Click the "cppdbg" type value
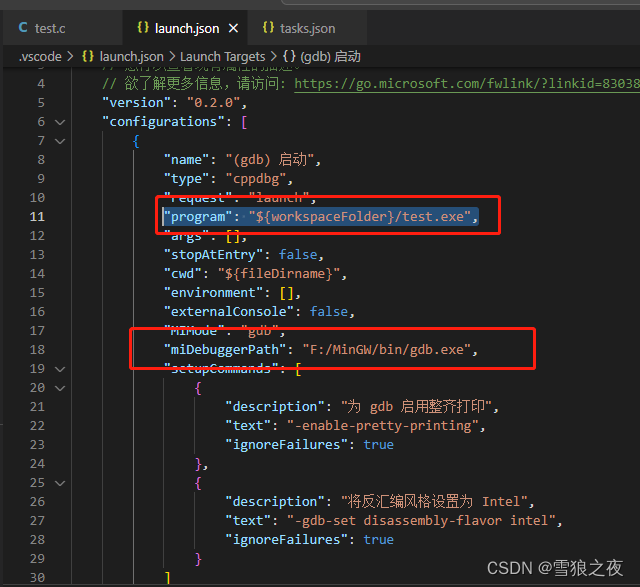The width and height of the screenshot is (640, 587). 256,179
